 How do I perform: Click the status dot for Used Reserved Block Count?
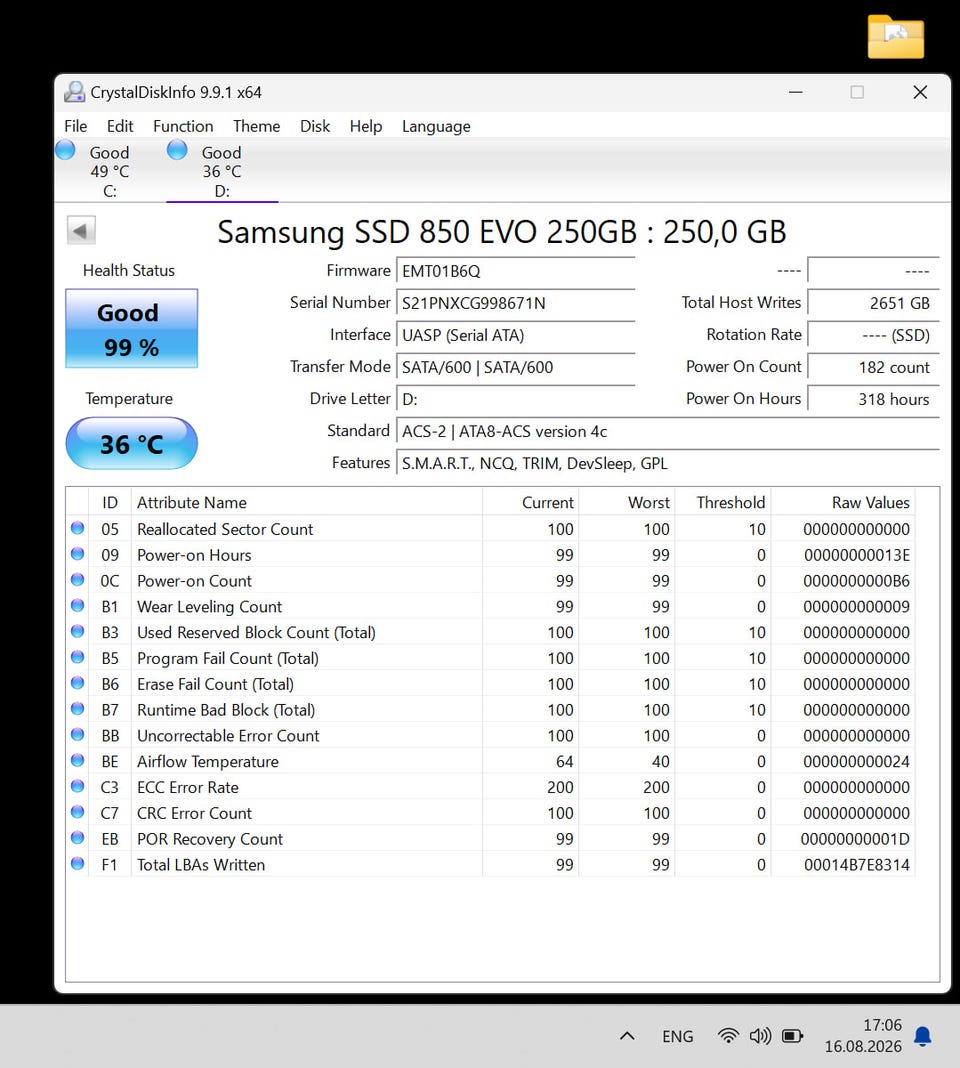(78, 631)
